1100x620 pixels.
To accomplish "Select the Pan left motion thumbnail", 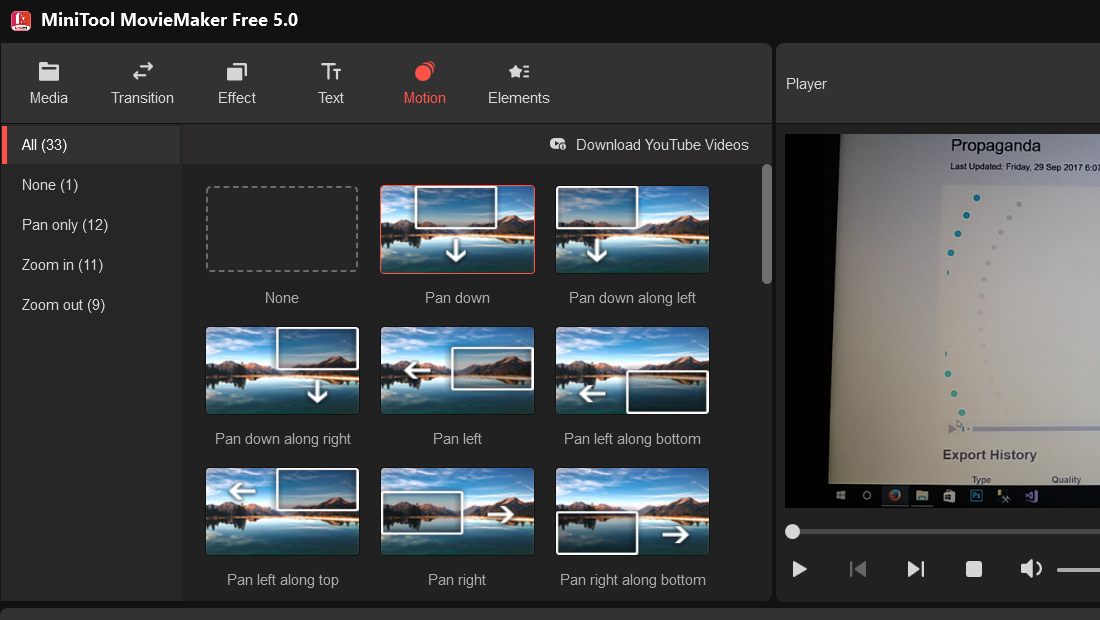I will (457, 370).
